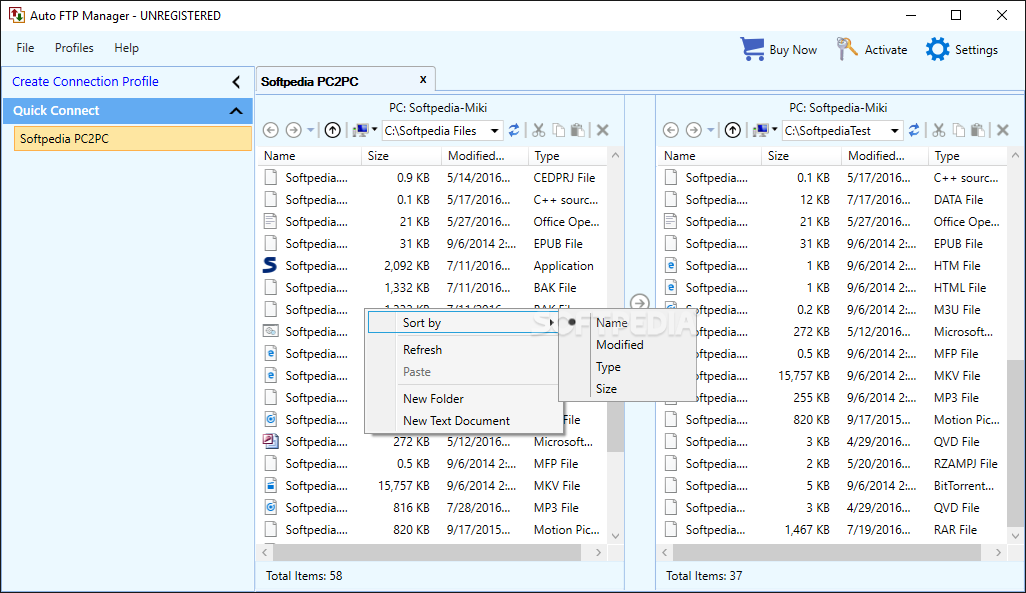
Task: Click the Delete X icon in right pane
Action: click(1002, 130)
